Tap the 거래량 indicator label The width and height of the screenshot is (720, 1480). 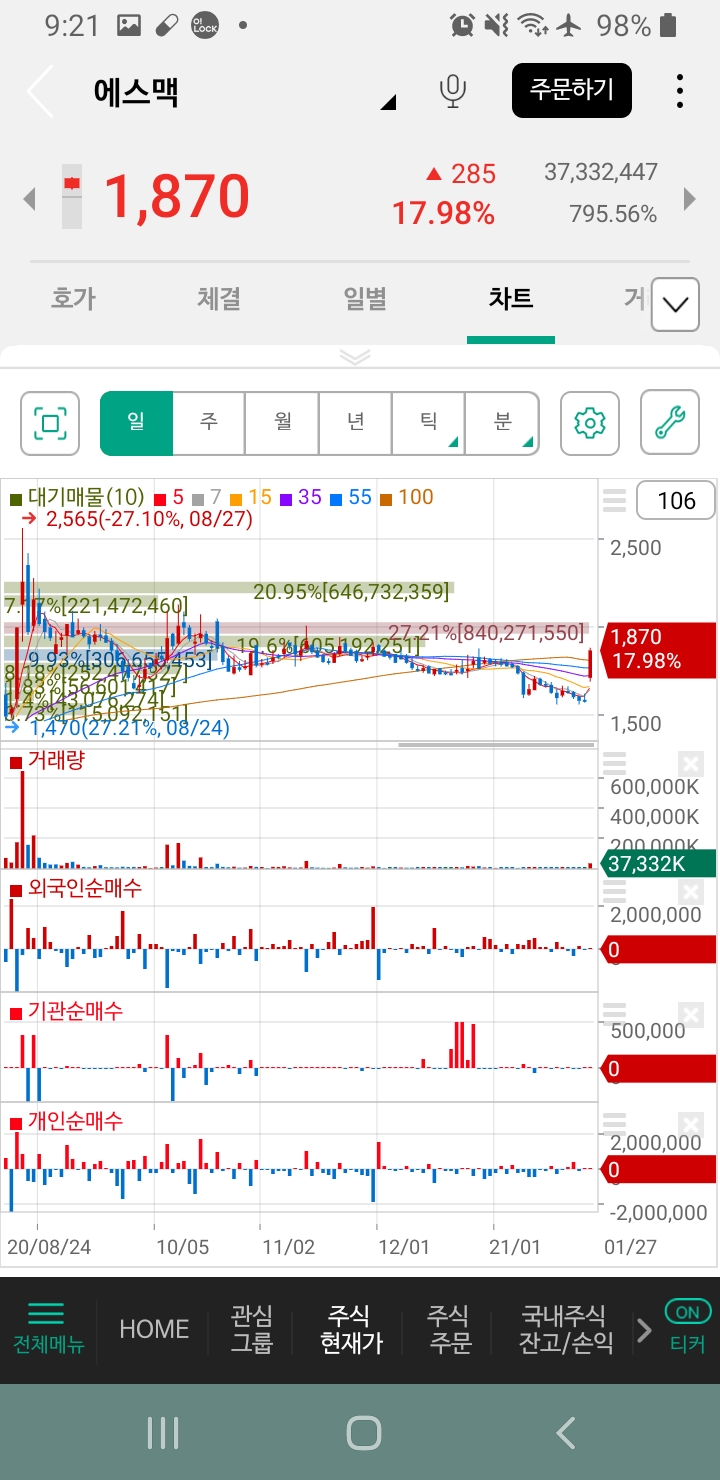(x=48, y=760)
